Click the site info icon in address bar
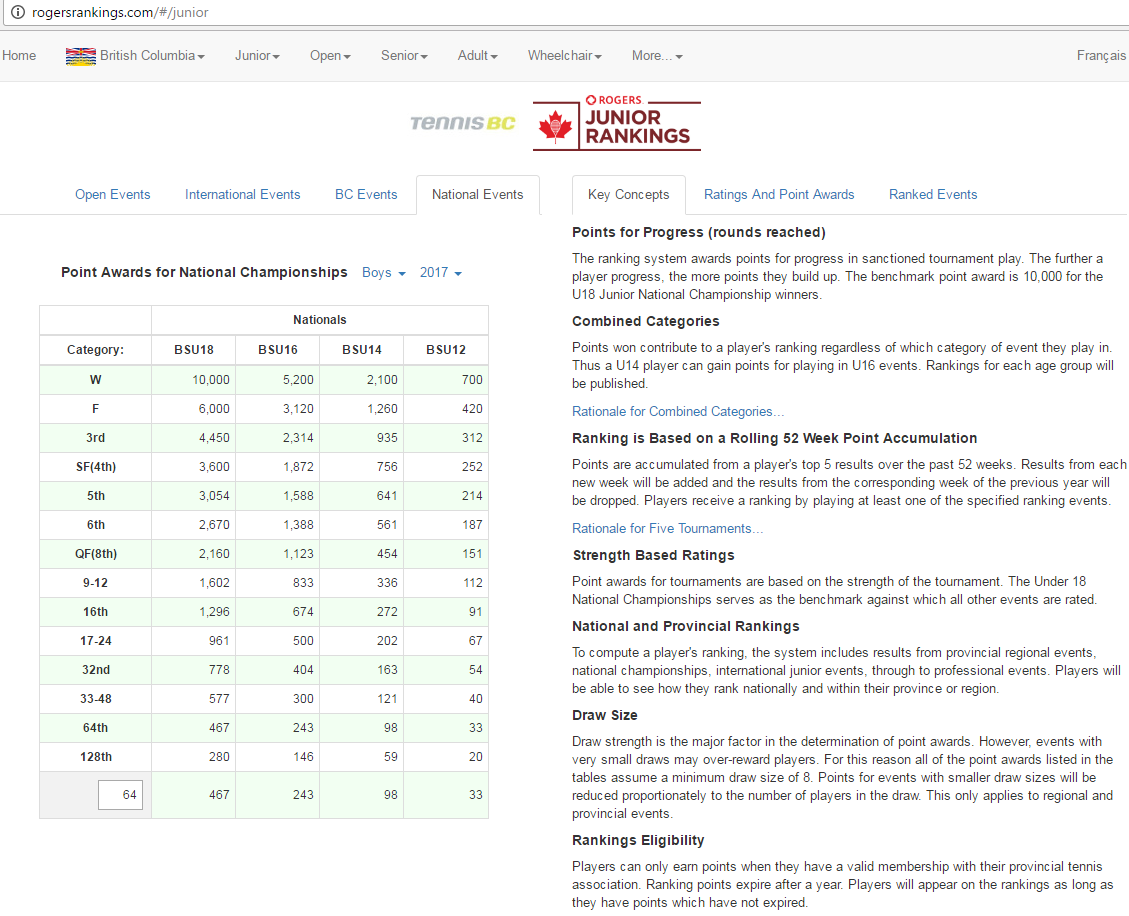 click(18, 12)
